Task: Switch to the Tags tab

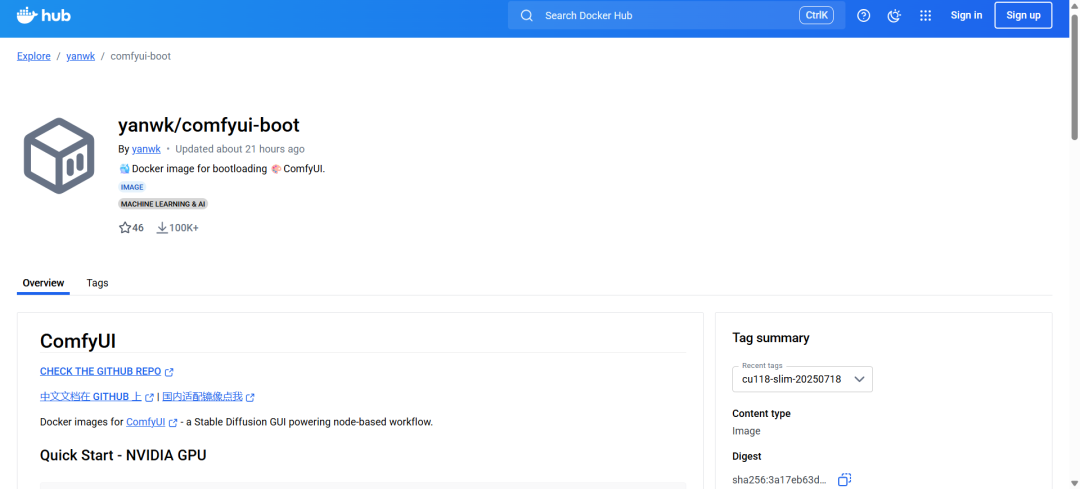Action: pyautogui.click(x=97, y=283)
